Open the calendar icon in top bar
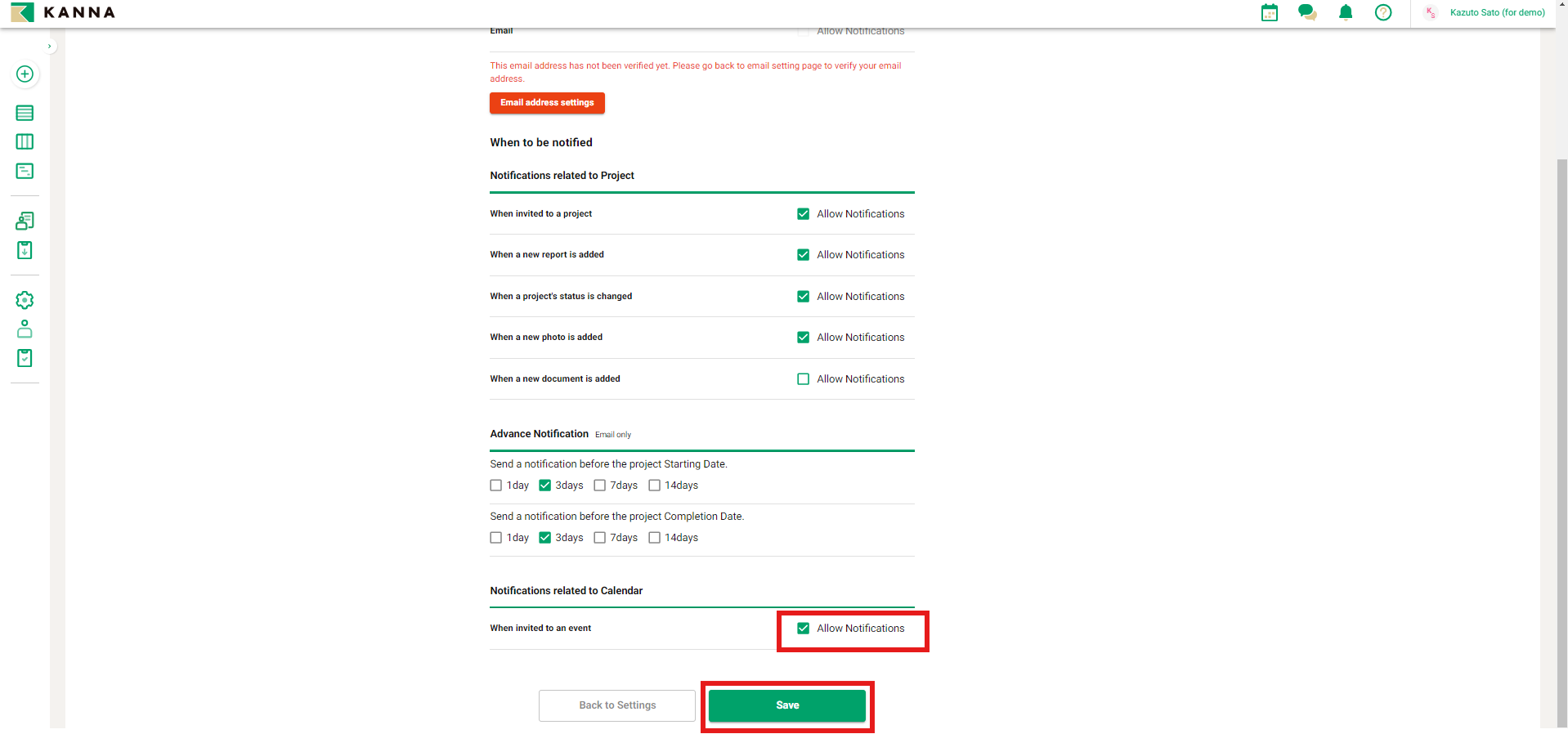The image size is (1568, 734). [x=1269, y=12]
